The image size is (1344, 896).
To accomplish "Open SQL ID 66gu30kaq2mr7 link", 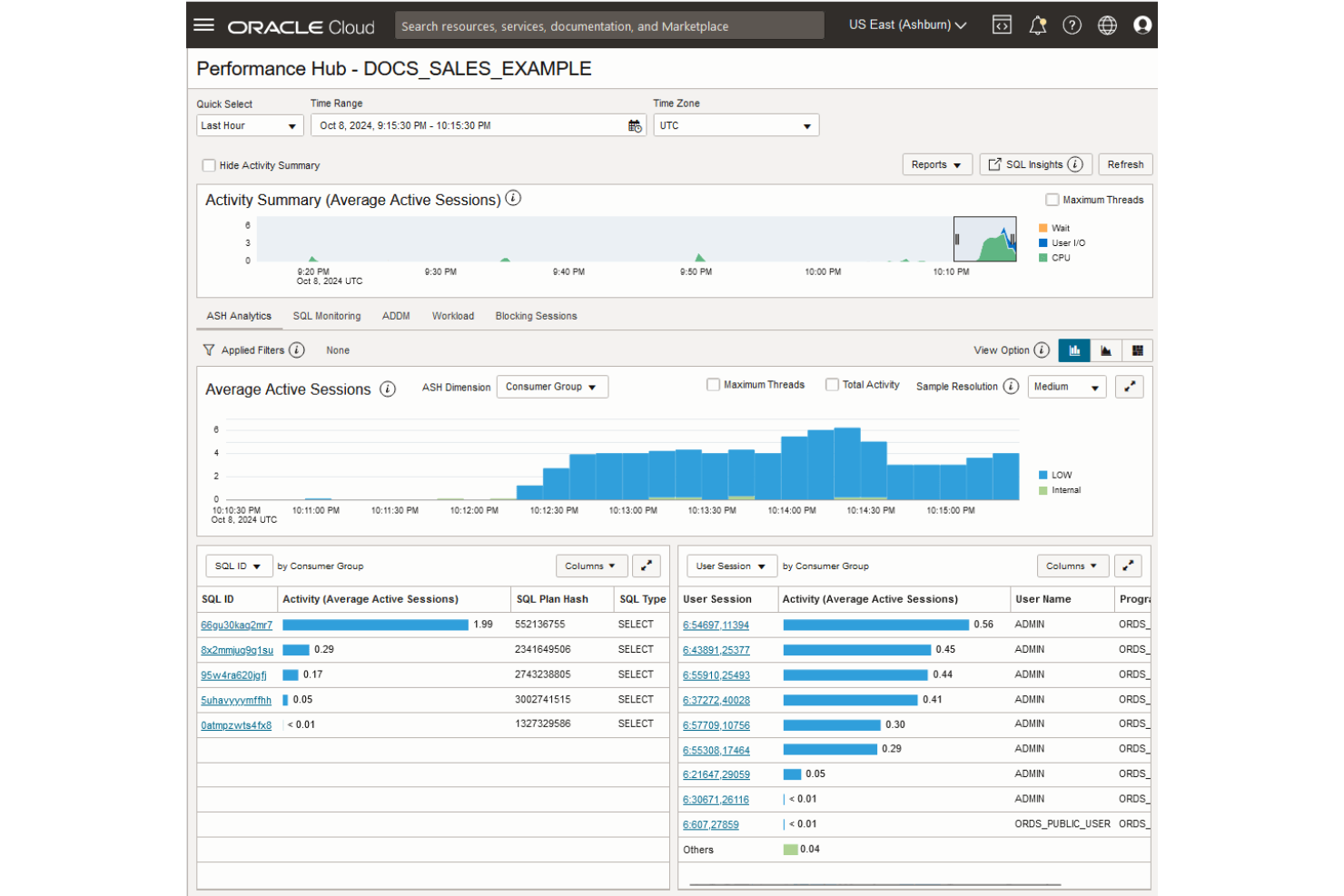I will pos(237,625).
